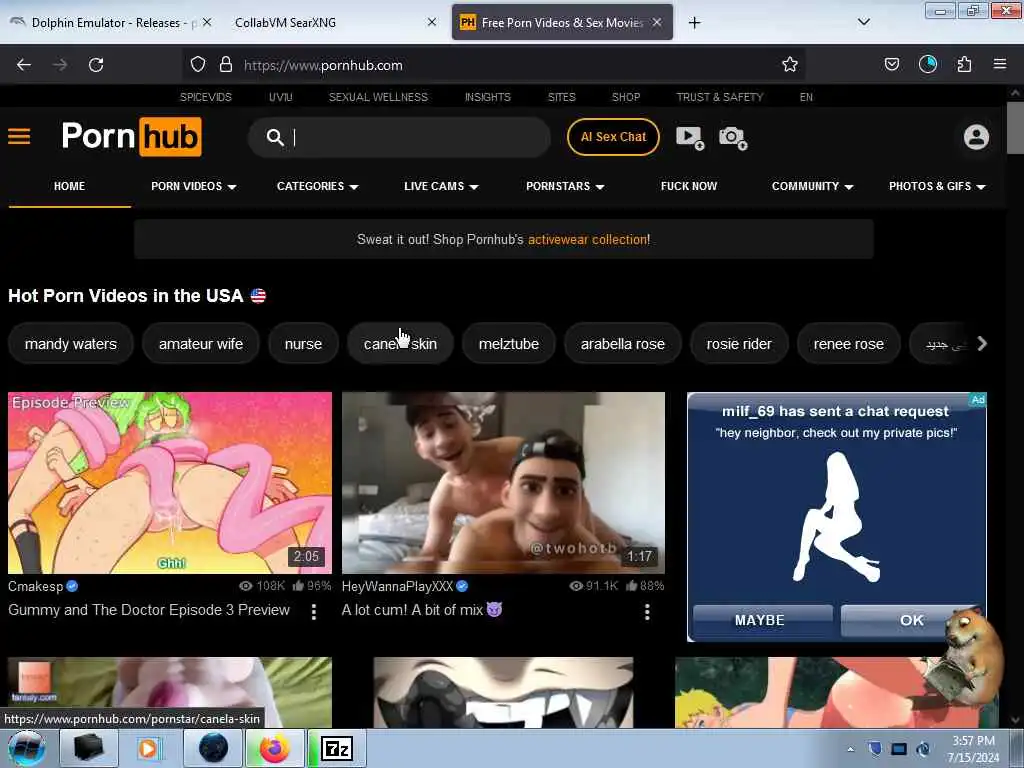Close the CollabVM SearXNG tab
This screenshot has width=1024, height=768.
pyautogui.click(x=432, y=22)
